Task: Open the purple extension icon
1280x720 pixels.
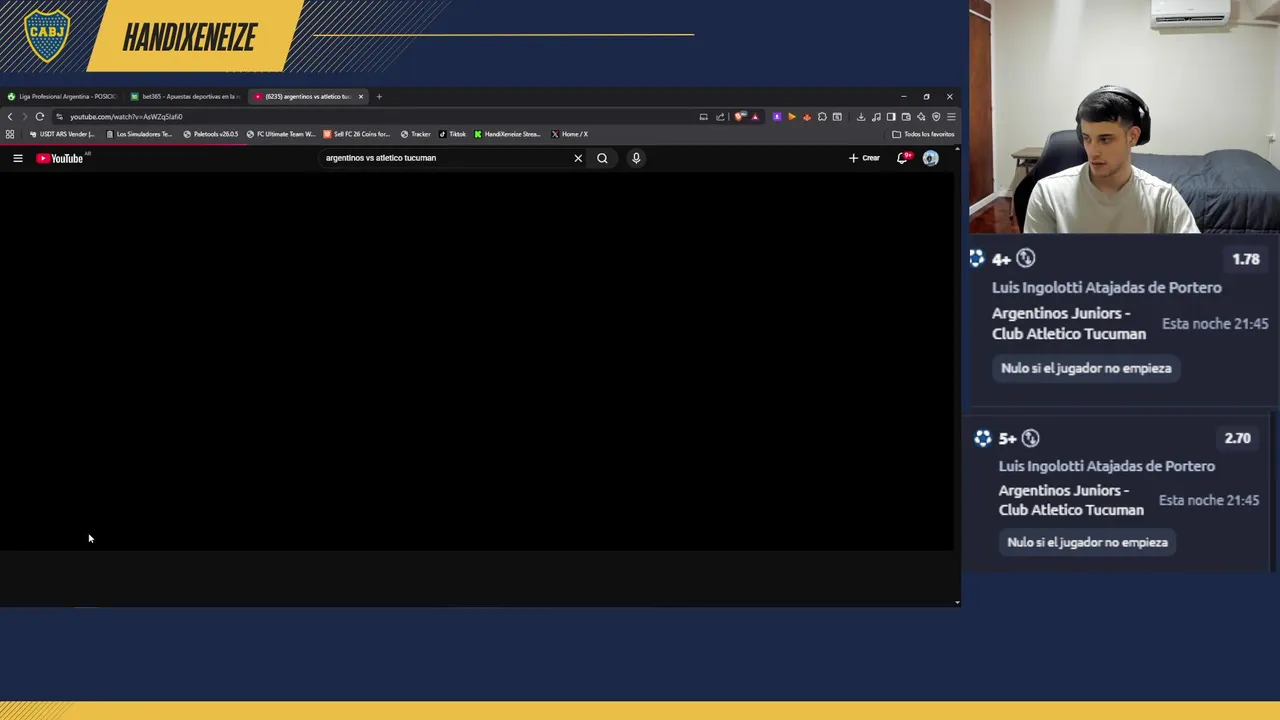Action: [776, 117]
